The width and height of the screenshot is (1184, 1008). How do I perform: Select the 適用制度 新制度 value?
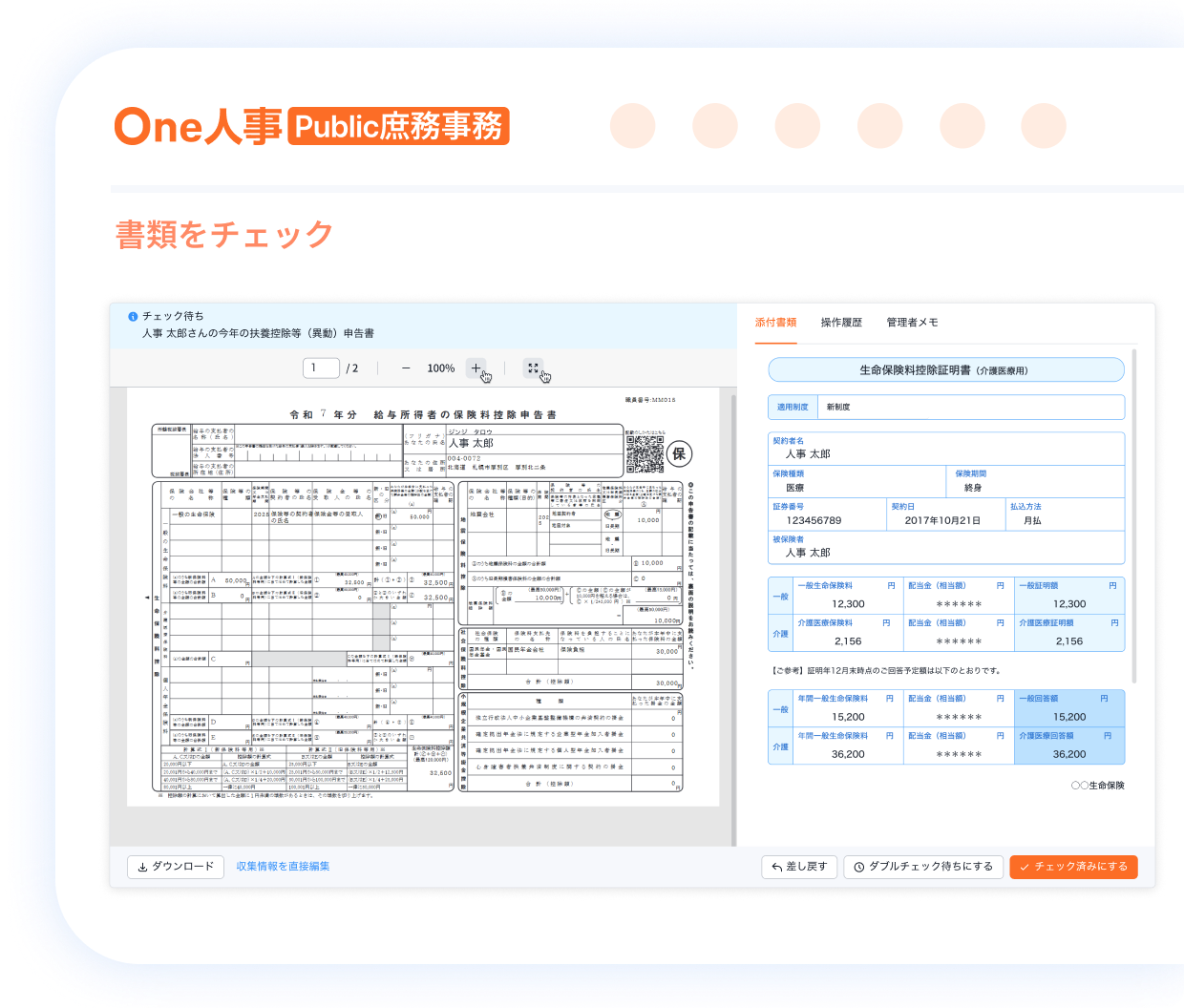tap(838, 408)
